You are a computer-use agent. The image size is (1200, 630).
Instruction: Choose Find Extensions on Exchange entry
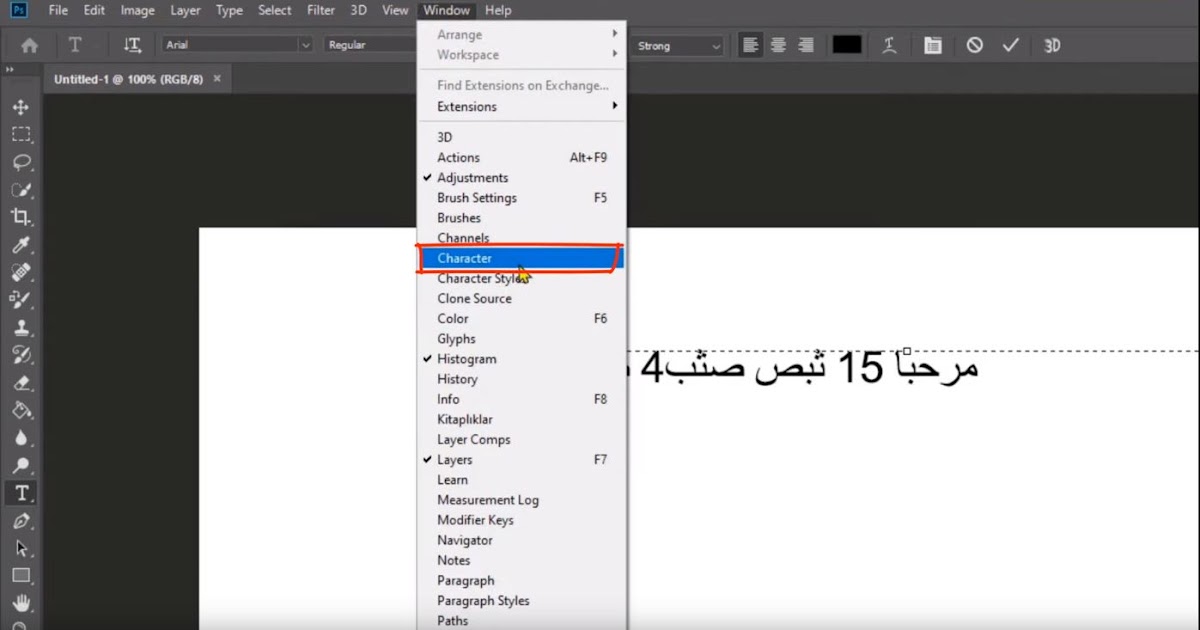point(522,86)
